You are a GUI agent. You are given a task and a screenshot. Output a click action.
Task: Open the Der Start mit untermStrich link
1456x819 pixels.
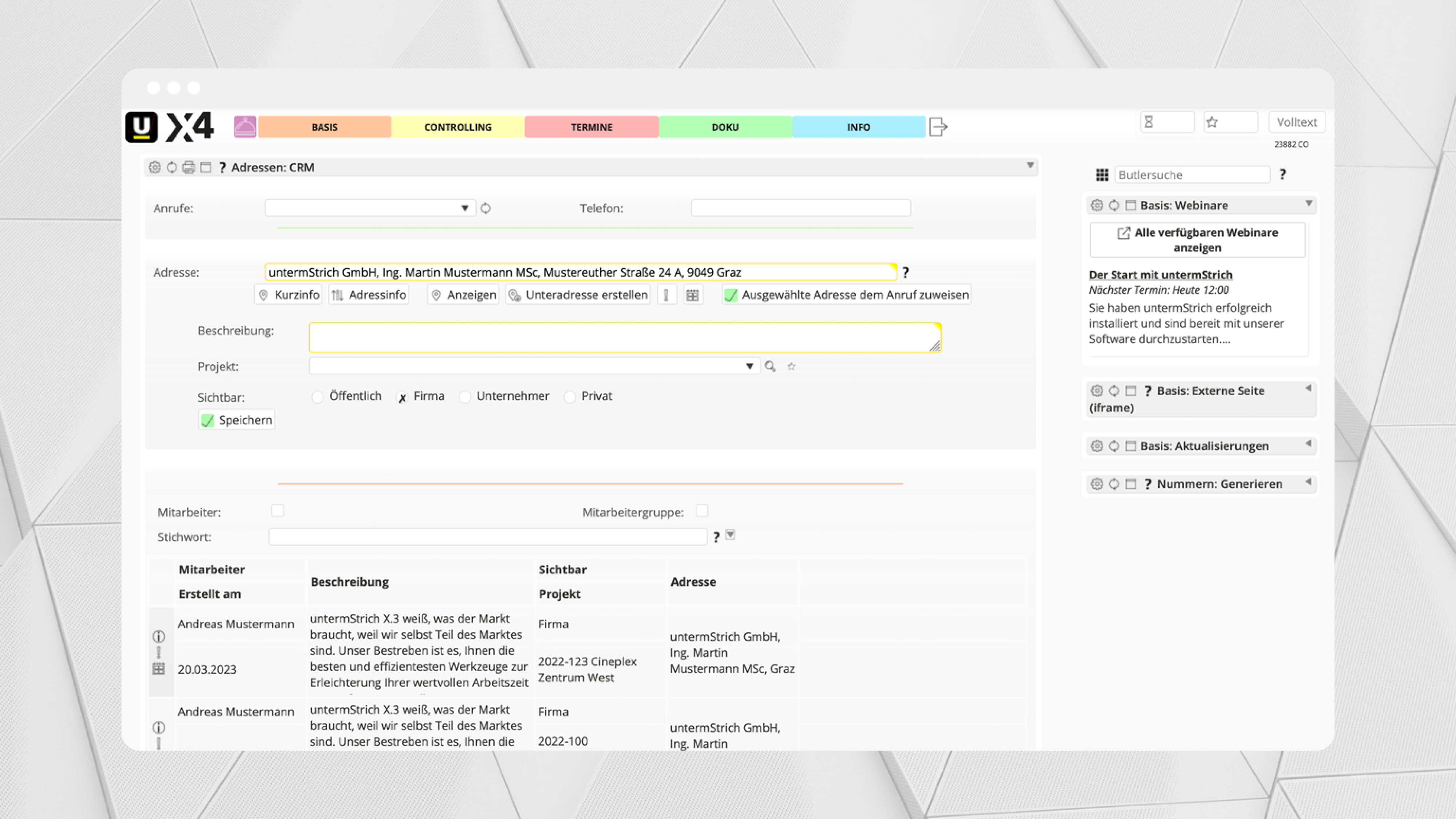coord(1160,275)
